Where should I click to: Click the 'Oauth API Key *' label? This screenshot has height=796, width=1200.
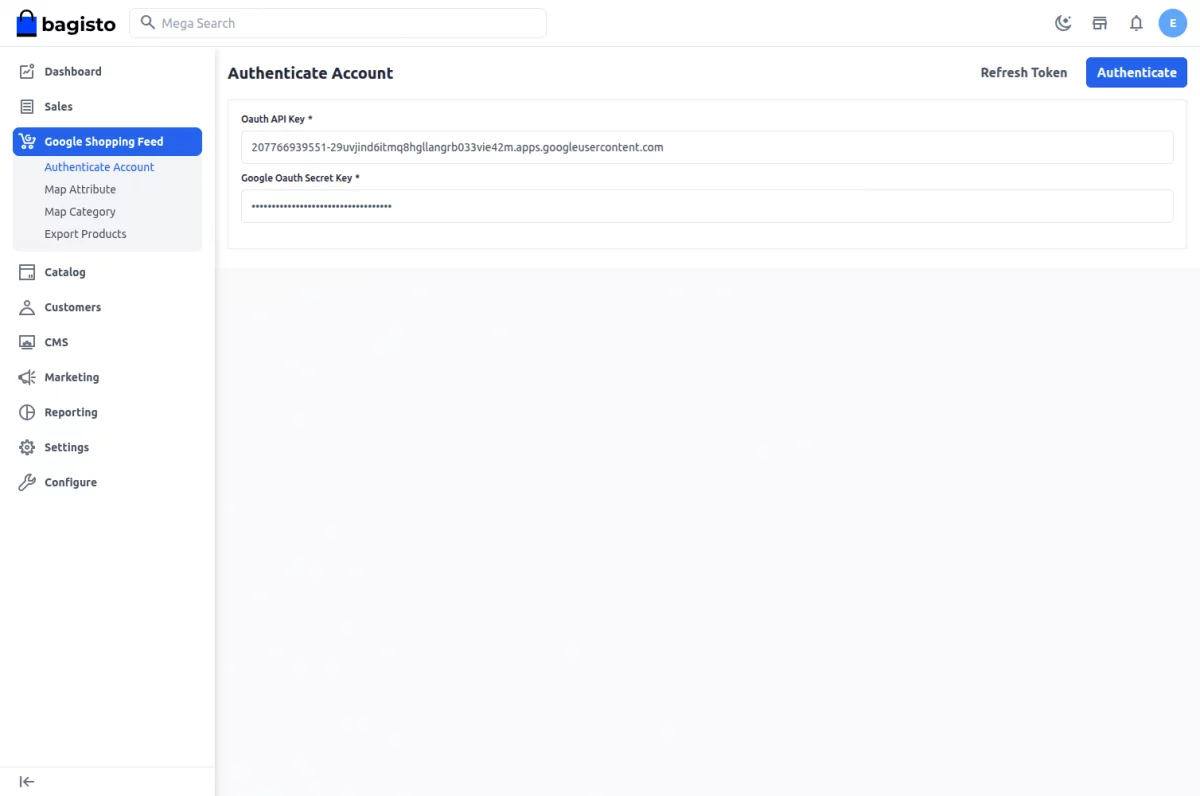click(277, 119)
